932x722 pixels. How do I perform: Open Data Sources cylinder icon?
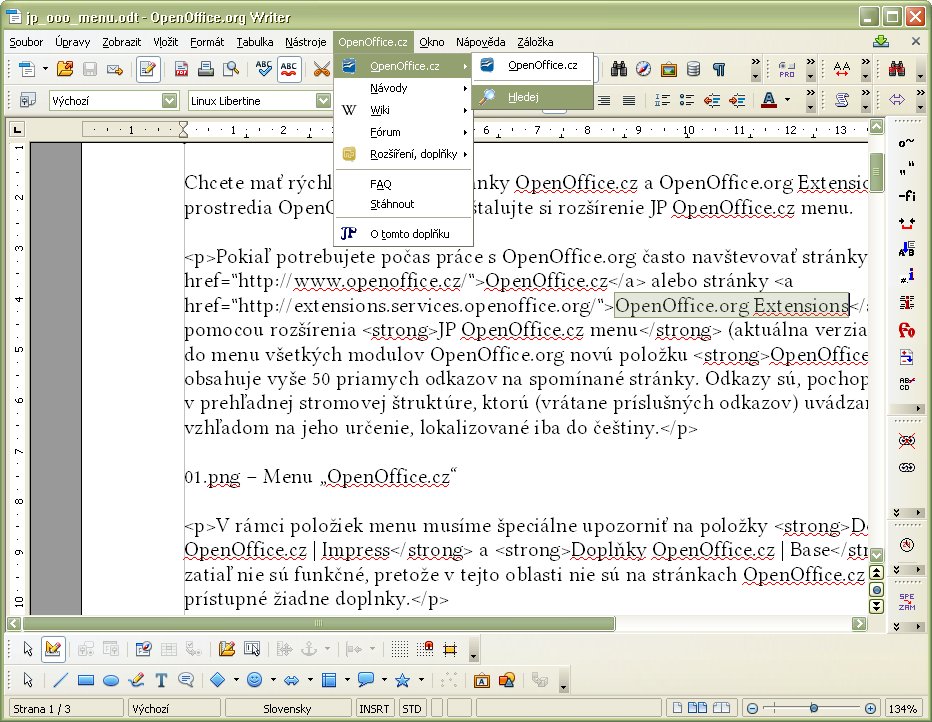693,70
